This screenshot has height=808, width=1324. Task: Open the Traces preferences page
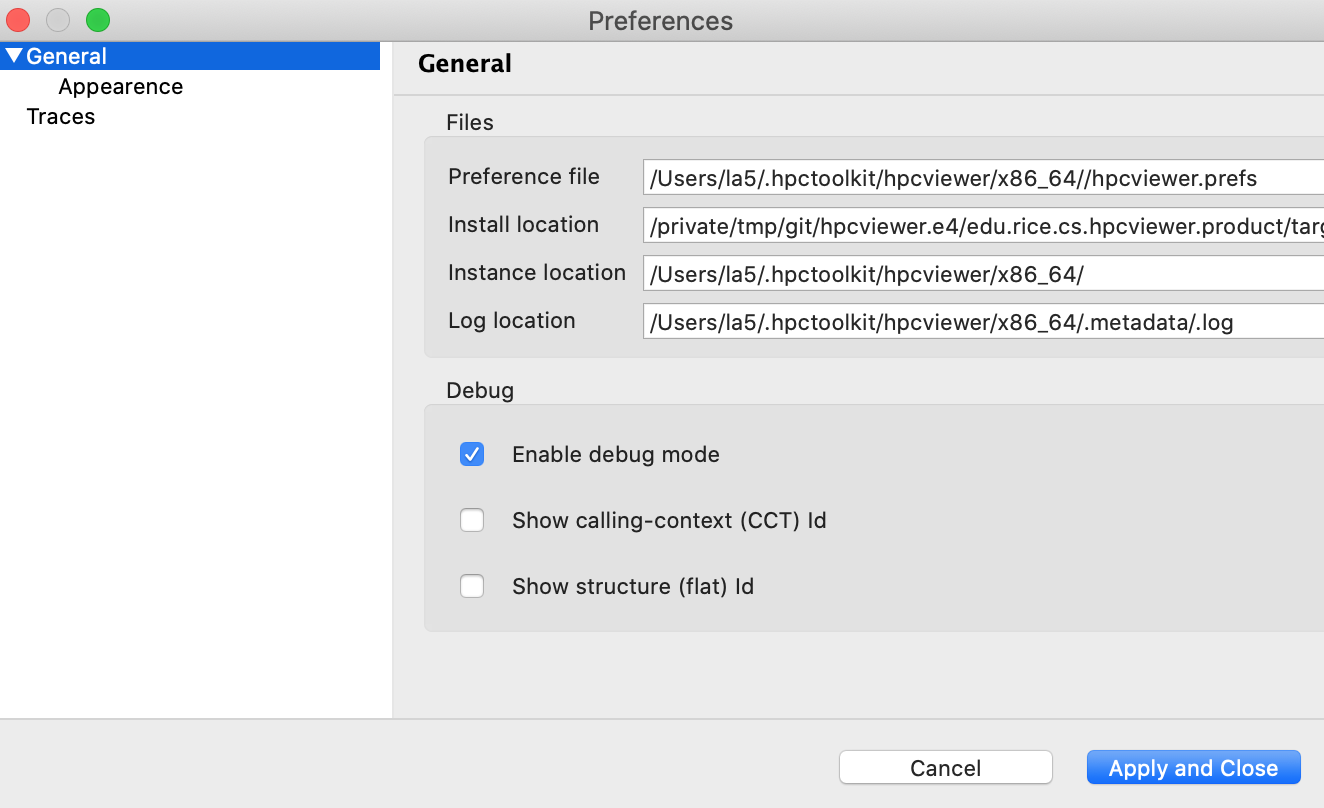click(x=60, y=116)
